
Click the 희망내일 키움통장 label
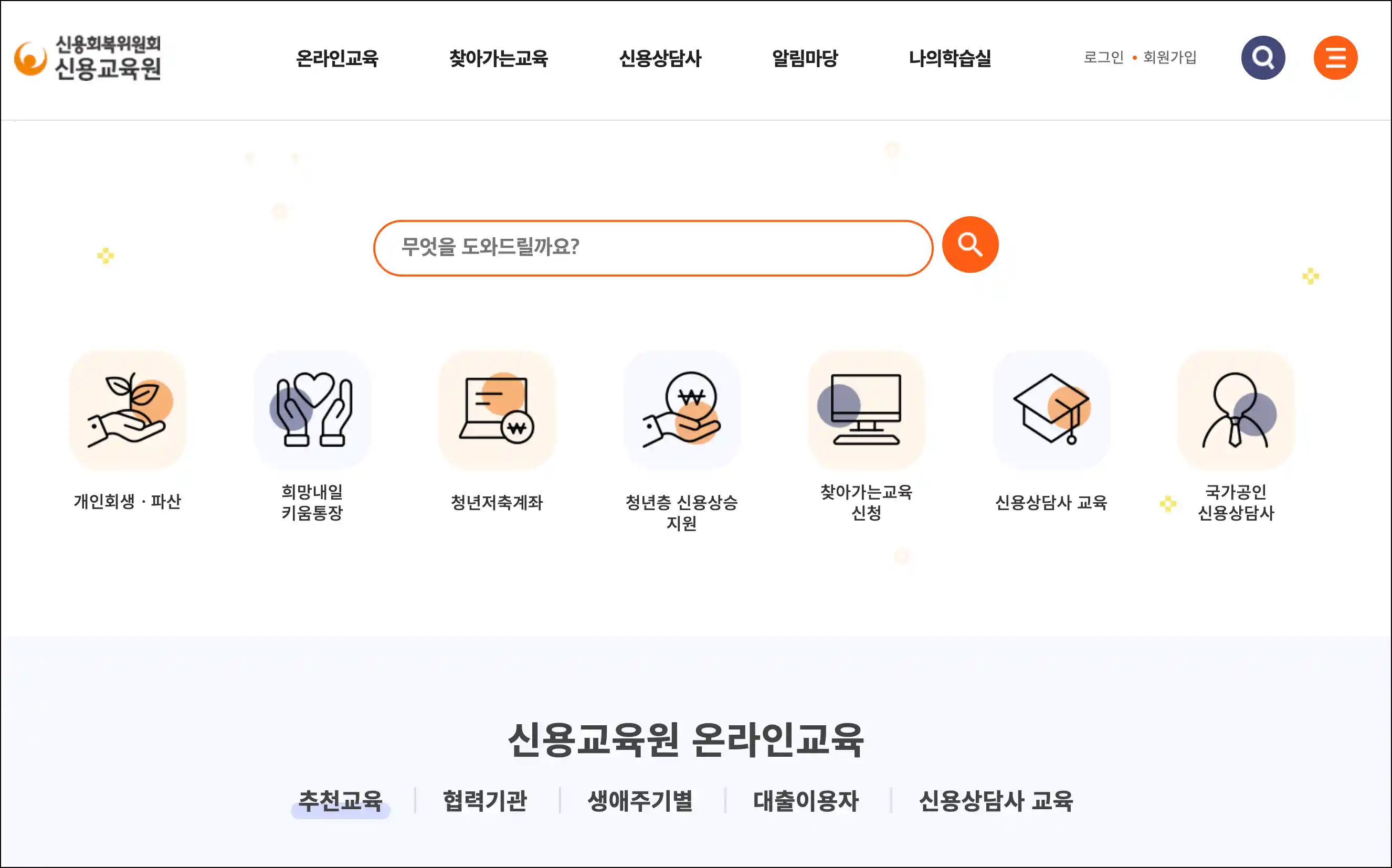point(312,502)
